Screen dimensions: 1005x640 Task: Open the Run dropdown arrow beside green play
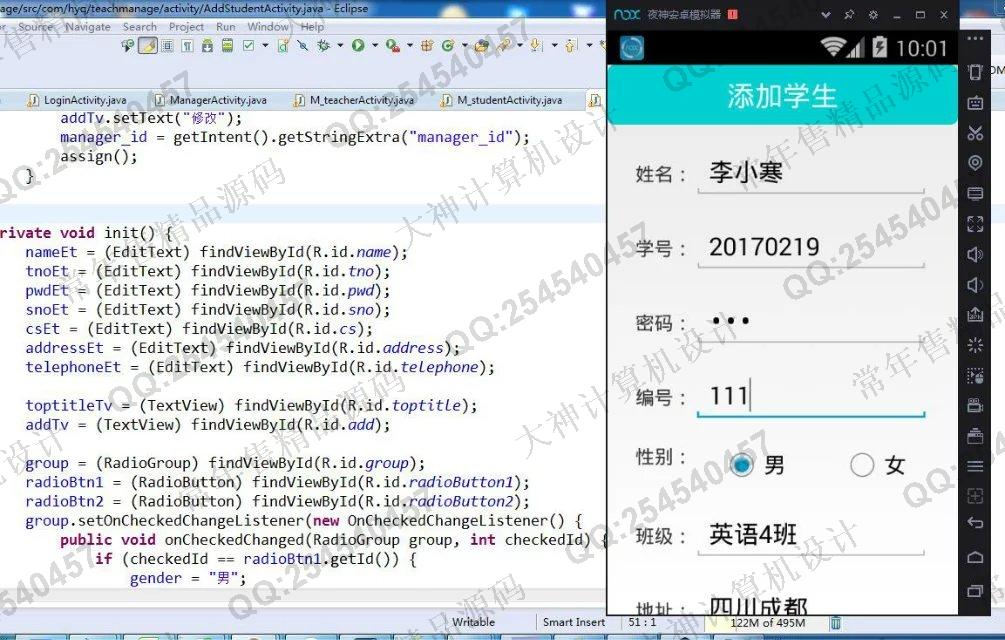click(x=374, y=45)
